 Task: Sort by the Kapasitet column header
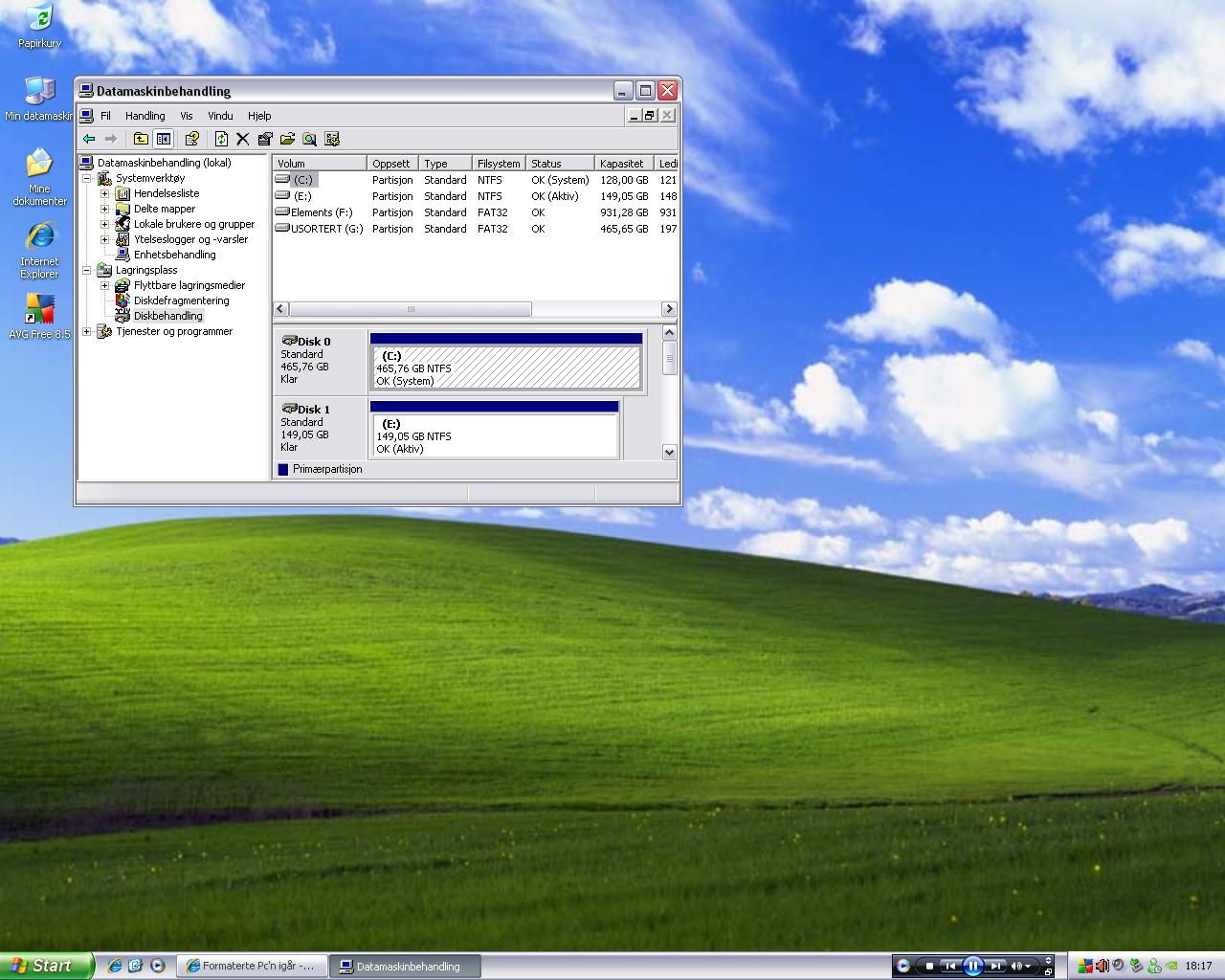624,164
